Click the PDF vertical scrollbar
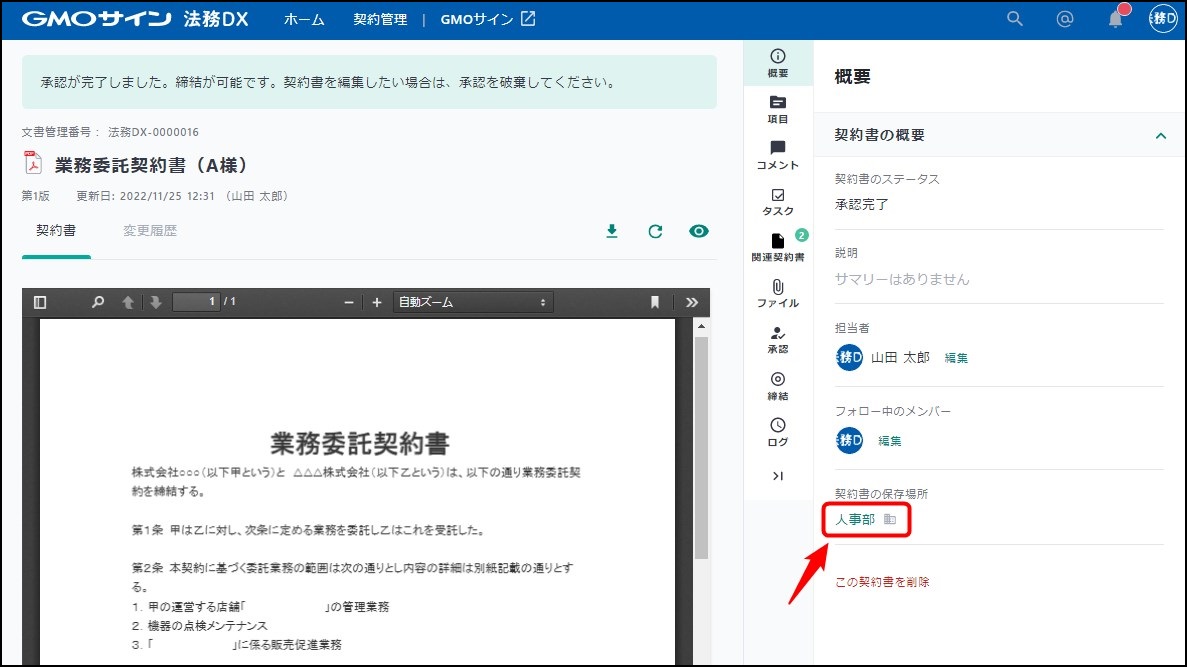The height and width of the screenshot is (667, 1187). tap(701, 447)
